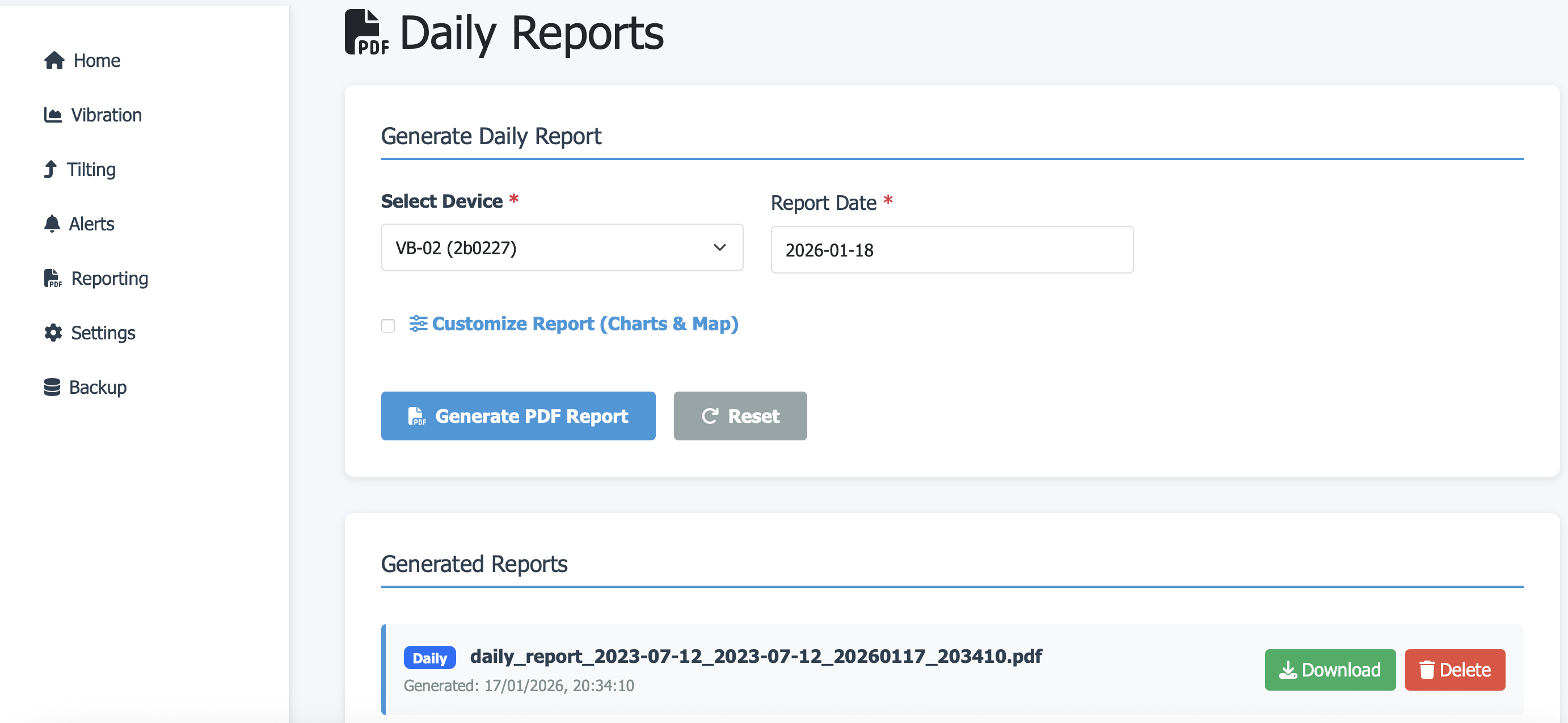Navigate to the Alerts menu entry
Viewport: 1568px width, 723px height.
tap(92, 223)
